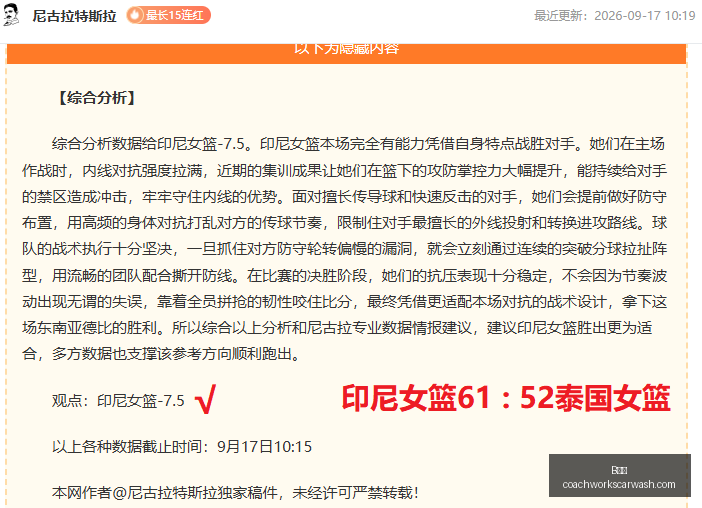Select the 【综合分析】 heading

[x=97, y=98]
